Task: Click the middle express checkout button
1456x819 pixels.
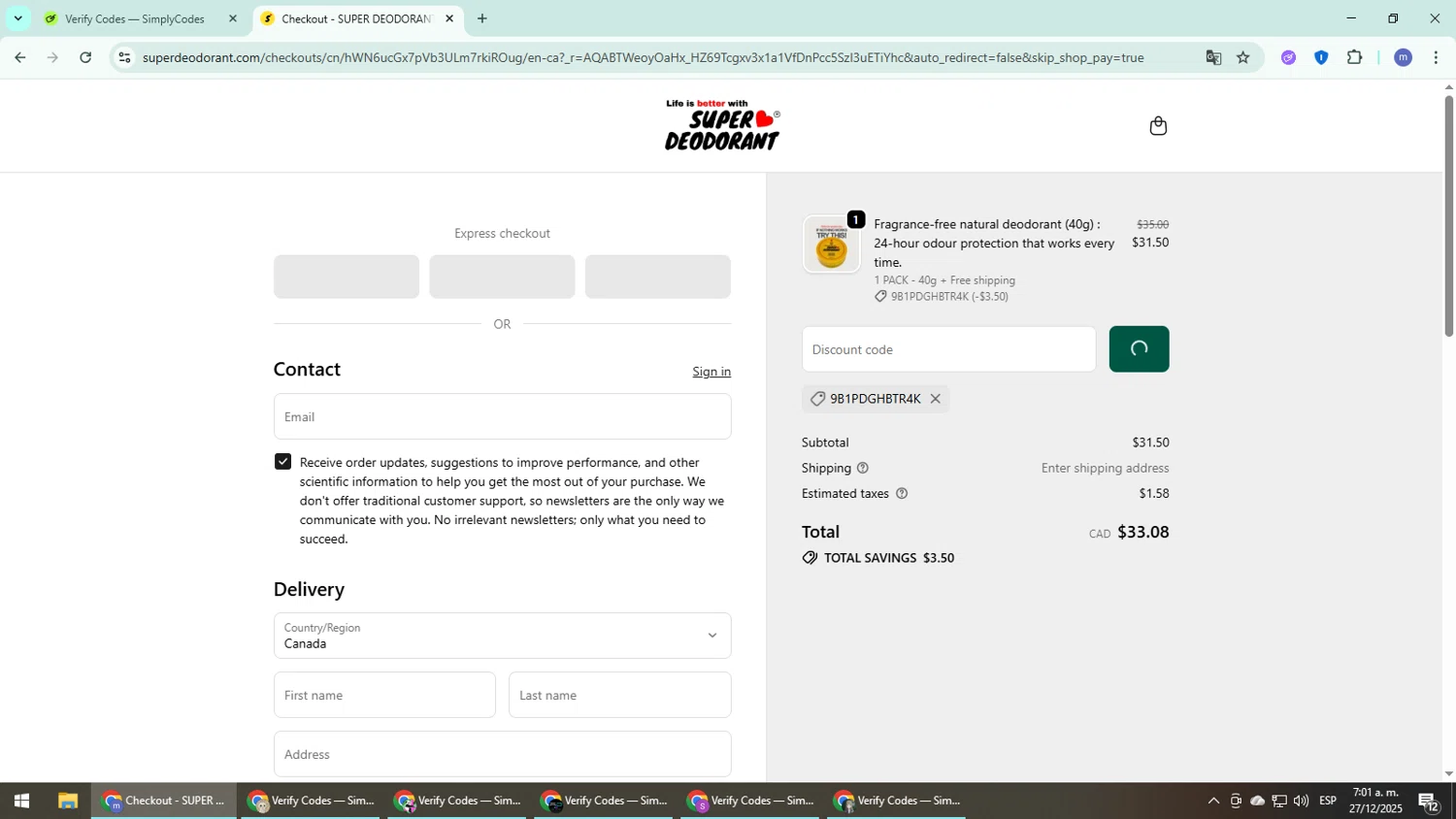Action: 502,277
